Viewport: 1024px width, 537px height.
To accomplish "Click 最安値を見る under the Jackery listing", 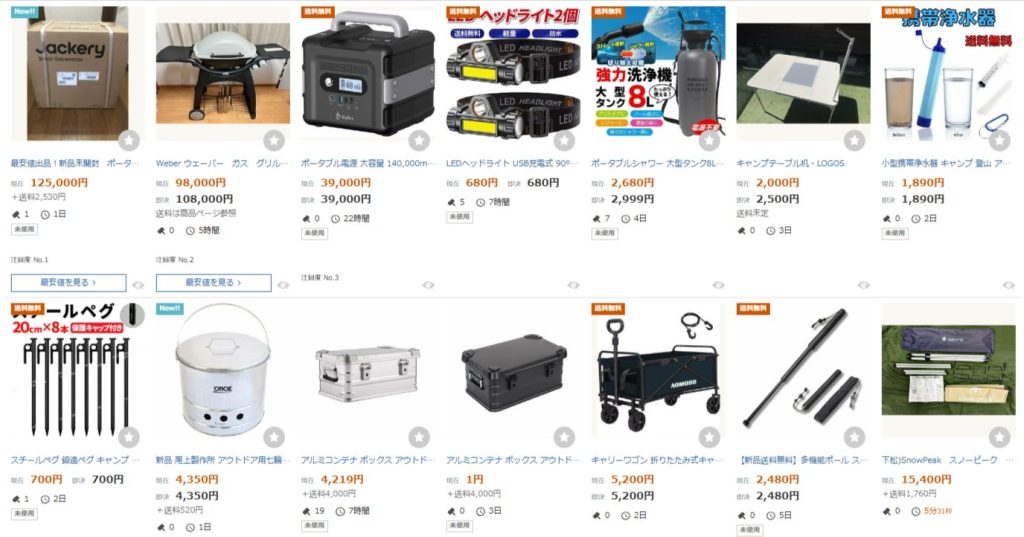I will coord(69,283).
